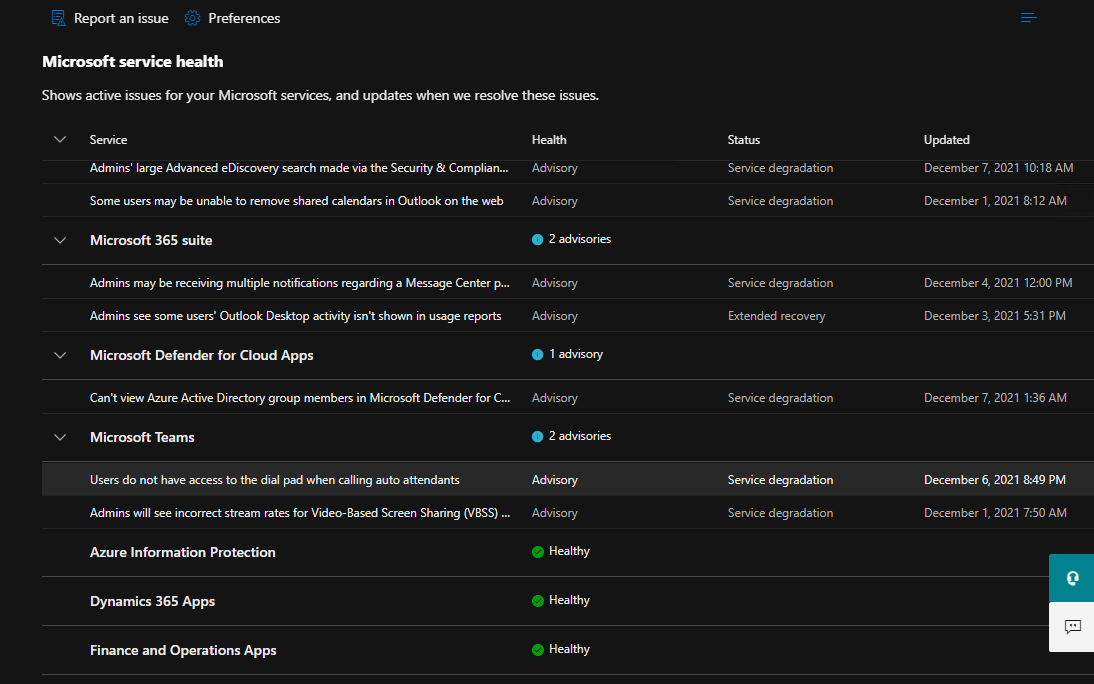Open the headset help support button

click(1072, 578)
